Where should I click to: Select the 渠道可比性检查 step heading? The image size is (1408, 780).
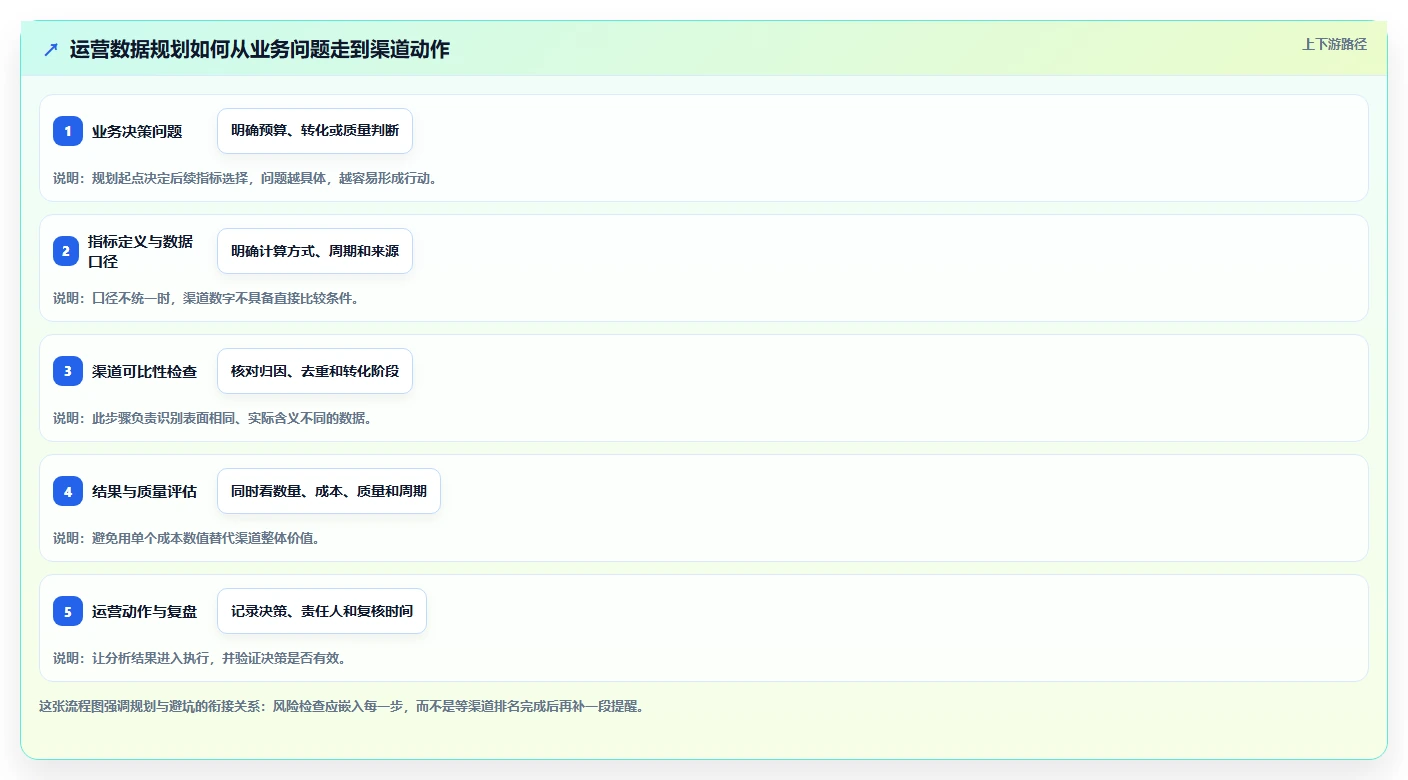pos(145,371)
